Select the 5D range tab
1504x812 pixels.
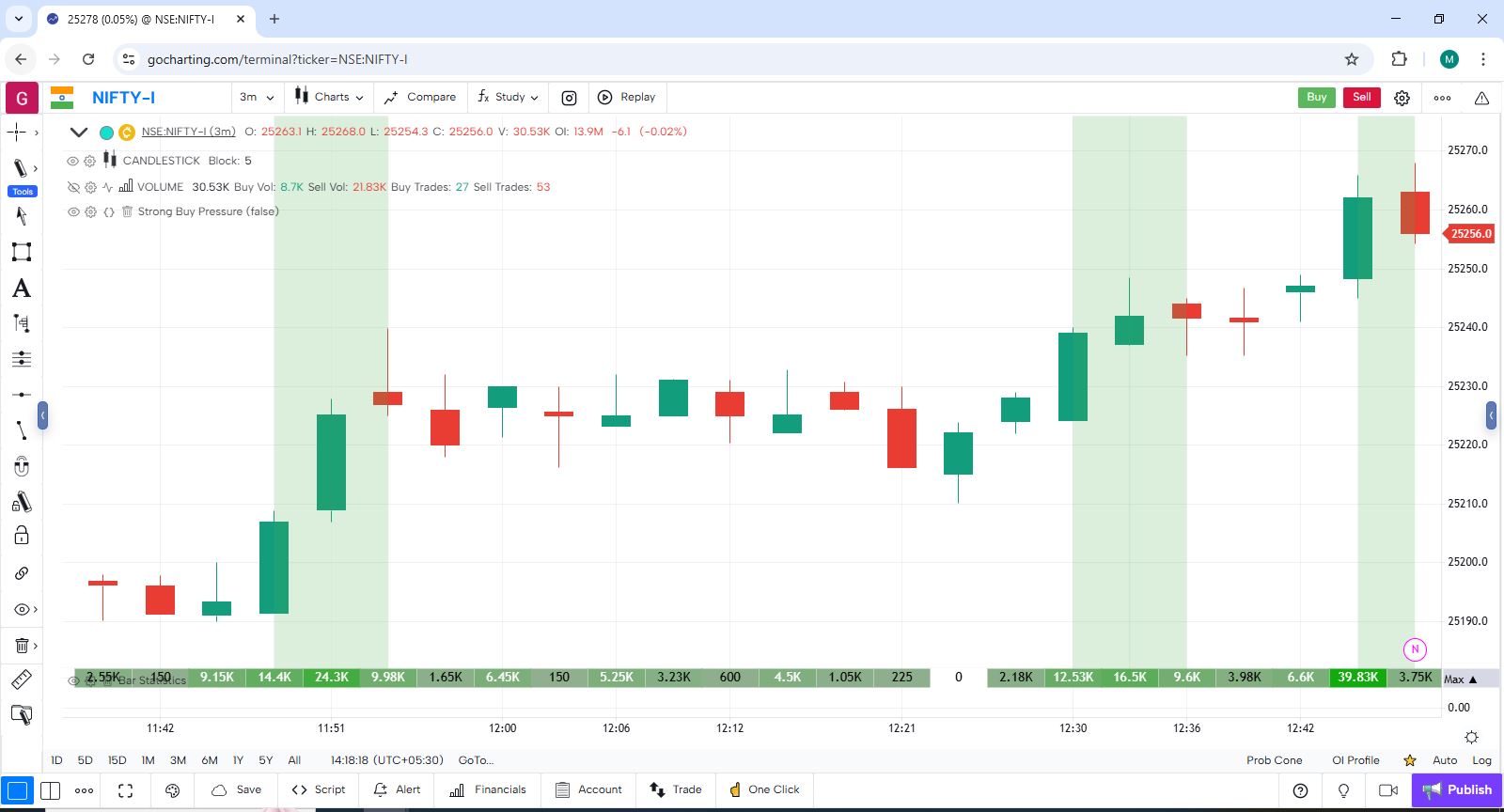(85, 760)
